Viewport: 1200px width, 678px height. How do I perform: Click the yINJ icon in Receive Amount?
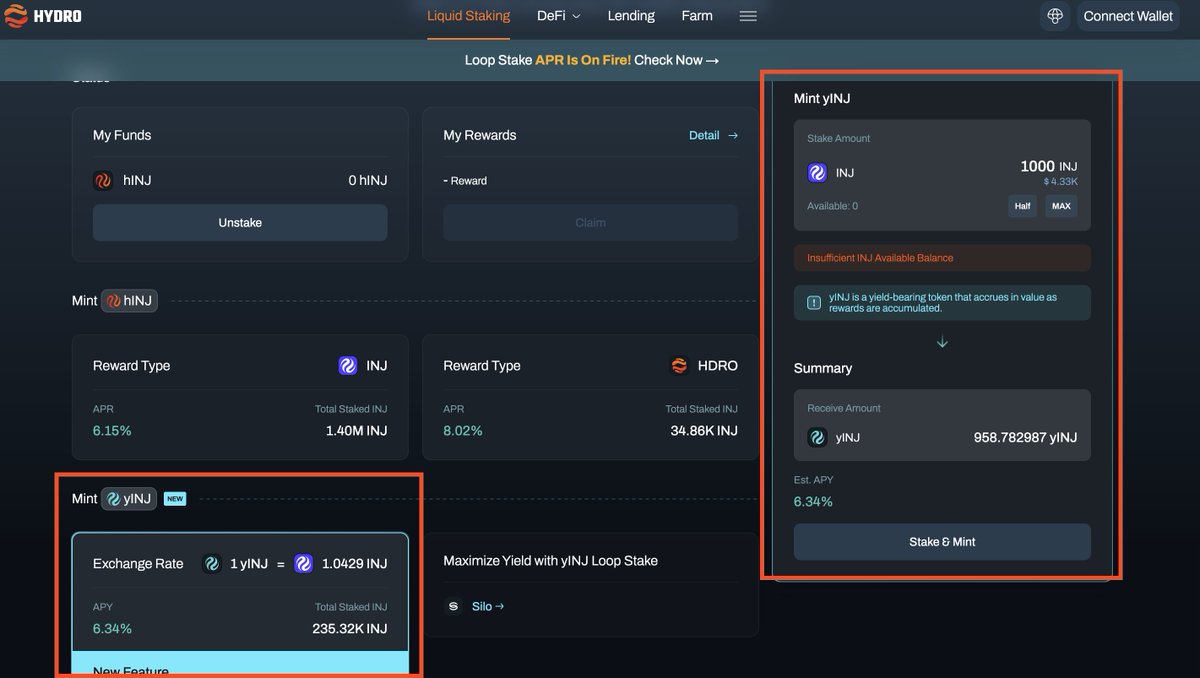817,438
